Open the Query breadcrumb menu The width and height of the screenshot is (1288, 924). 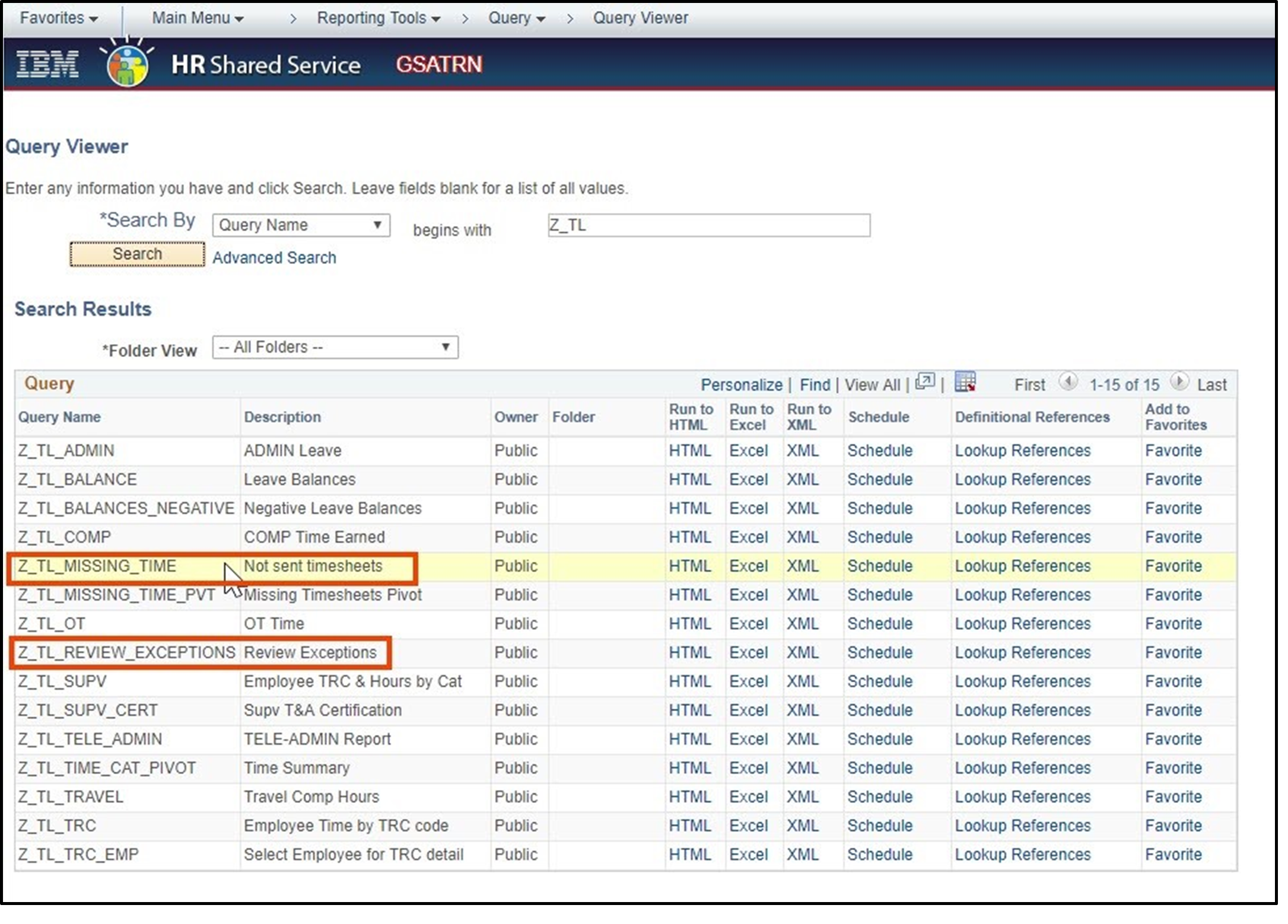516,18
